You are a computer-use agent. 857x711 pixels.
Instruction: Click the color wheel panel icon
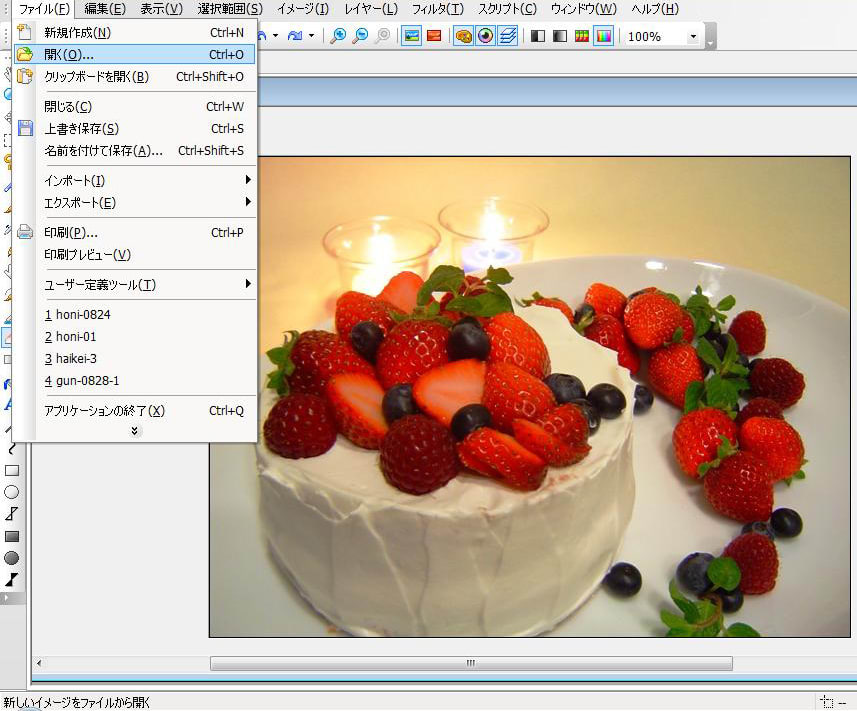(x=486, y=36)
